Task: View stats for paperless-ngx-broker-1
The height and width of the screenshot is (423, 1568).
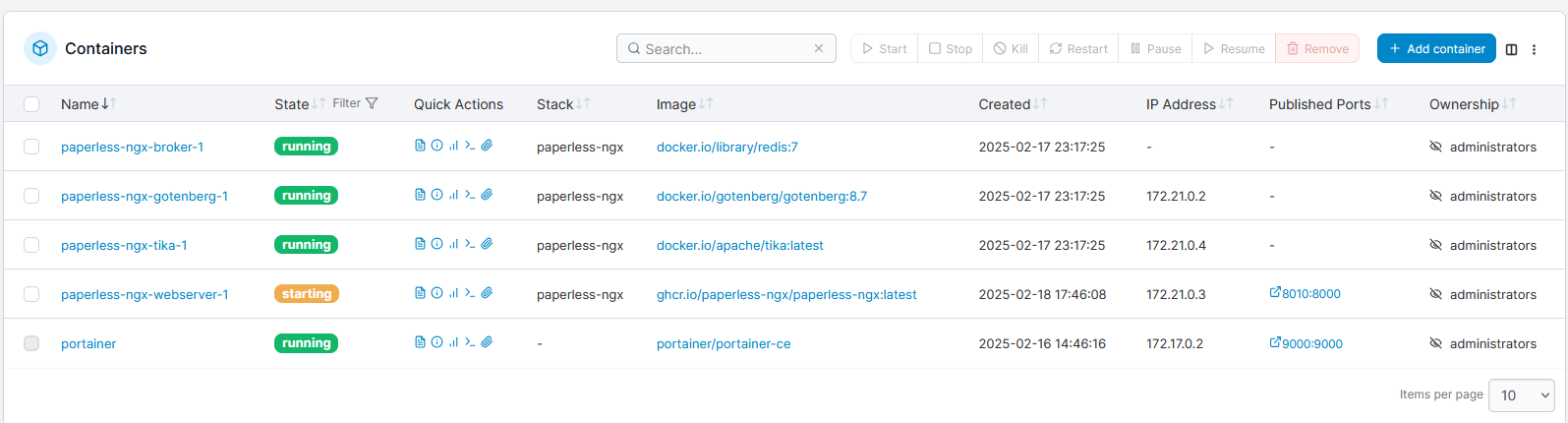Action: point(453,146)
